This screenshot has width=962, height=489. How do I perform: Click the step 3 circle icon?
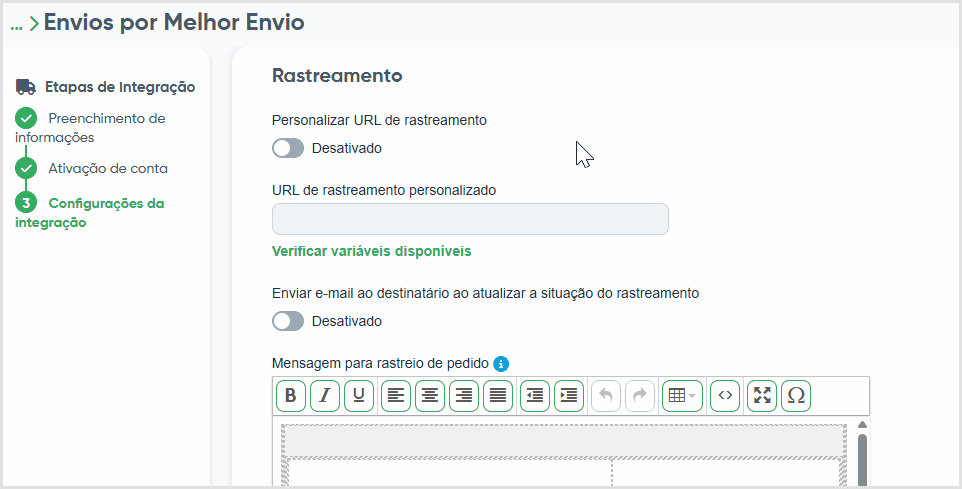click(26, 203)
